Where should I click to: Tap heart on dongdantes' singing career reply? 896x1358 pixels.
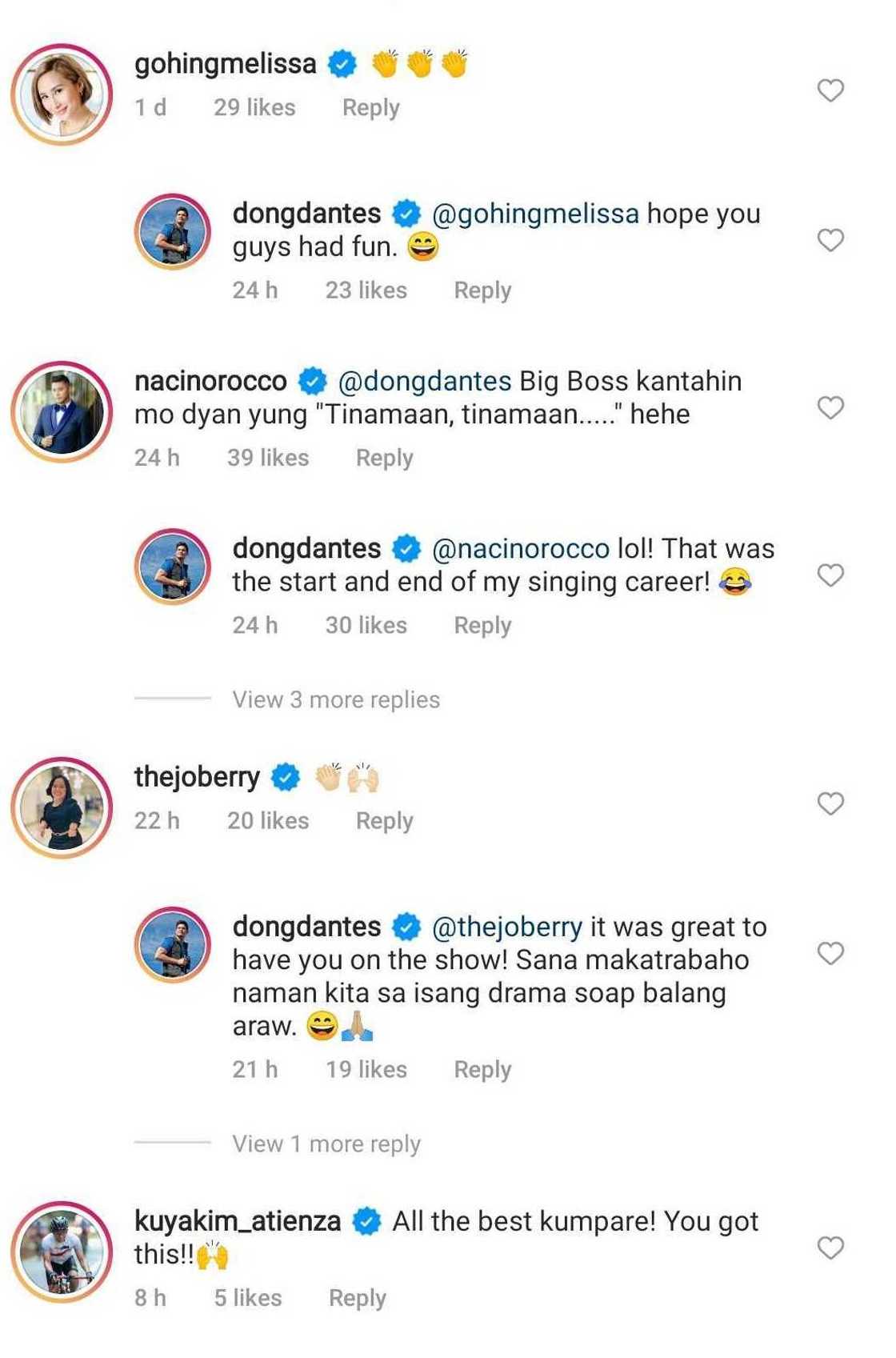click(x=830, y=575)
